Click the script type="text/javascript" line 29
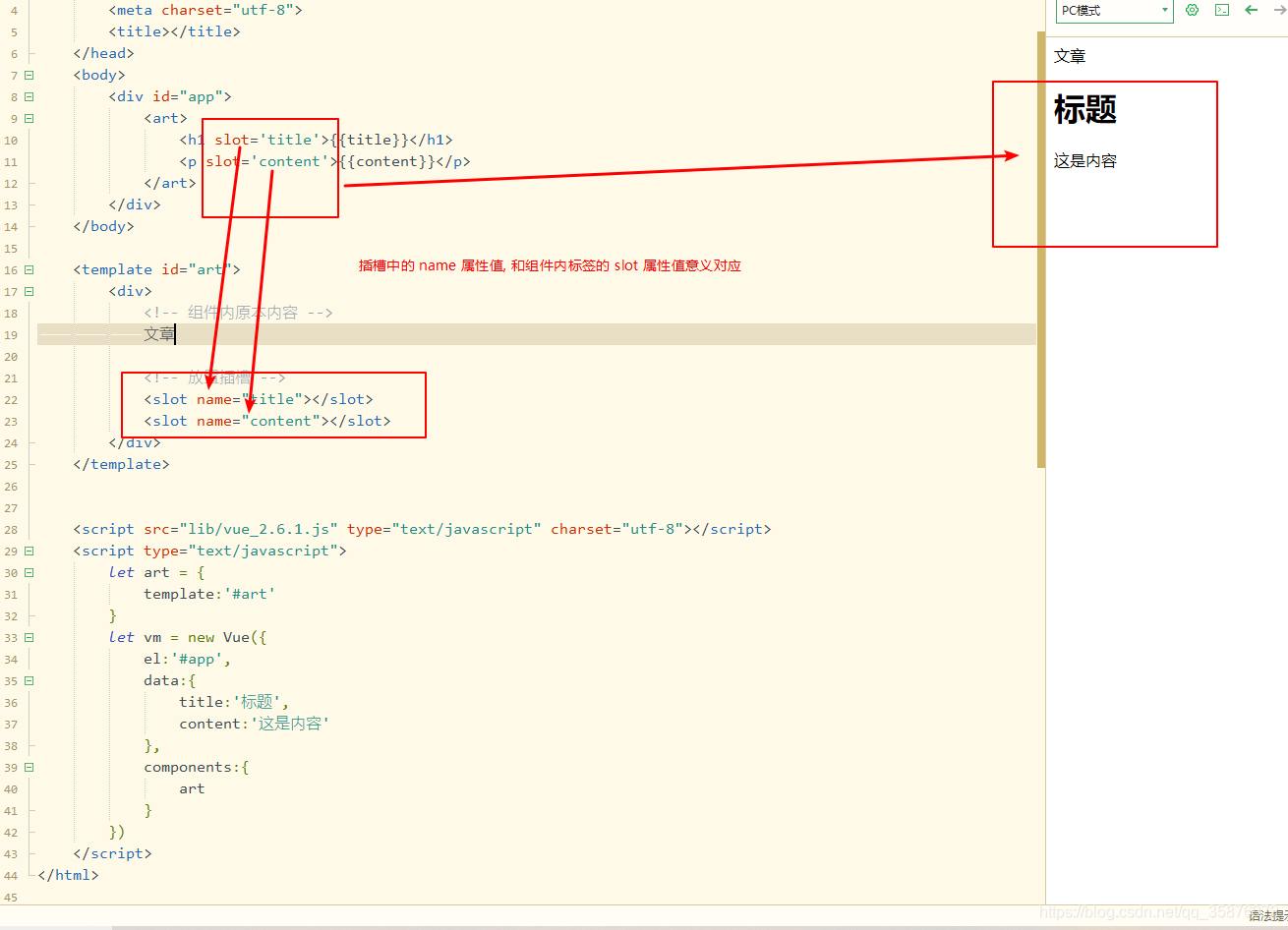 coord(209,551)
